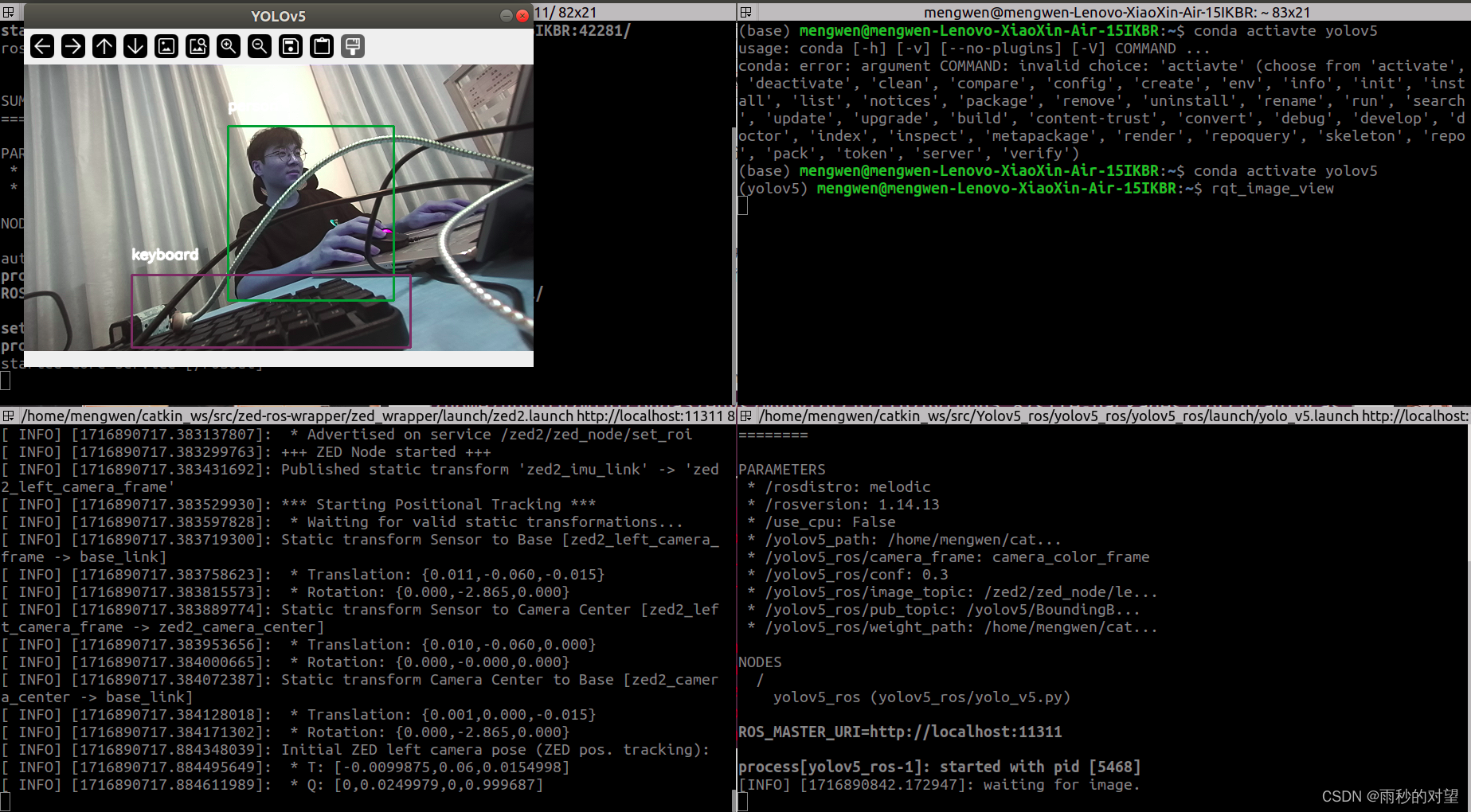Click the 'Starting Positional Tracking' log line

point(299,505)
